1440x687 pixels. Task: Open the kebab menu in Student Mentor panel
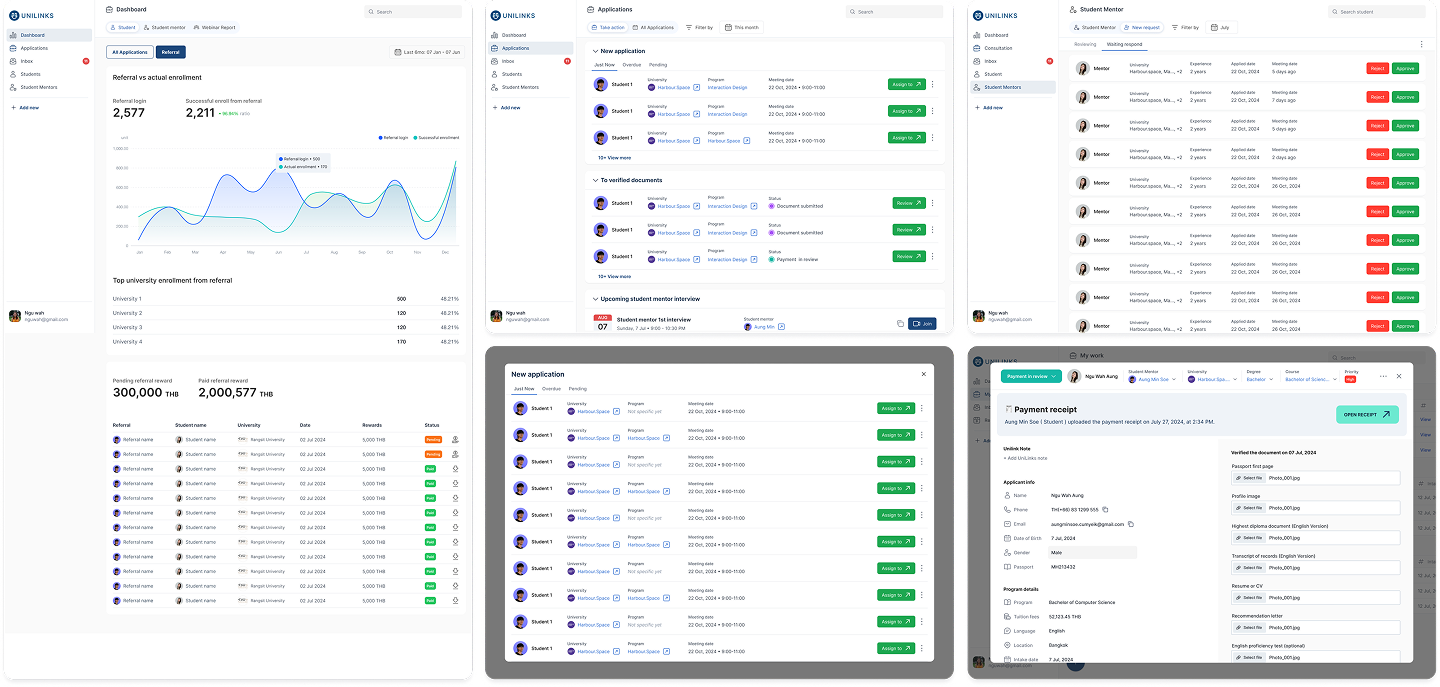tap(1421, 44)
